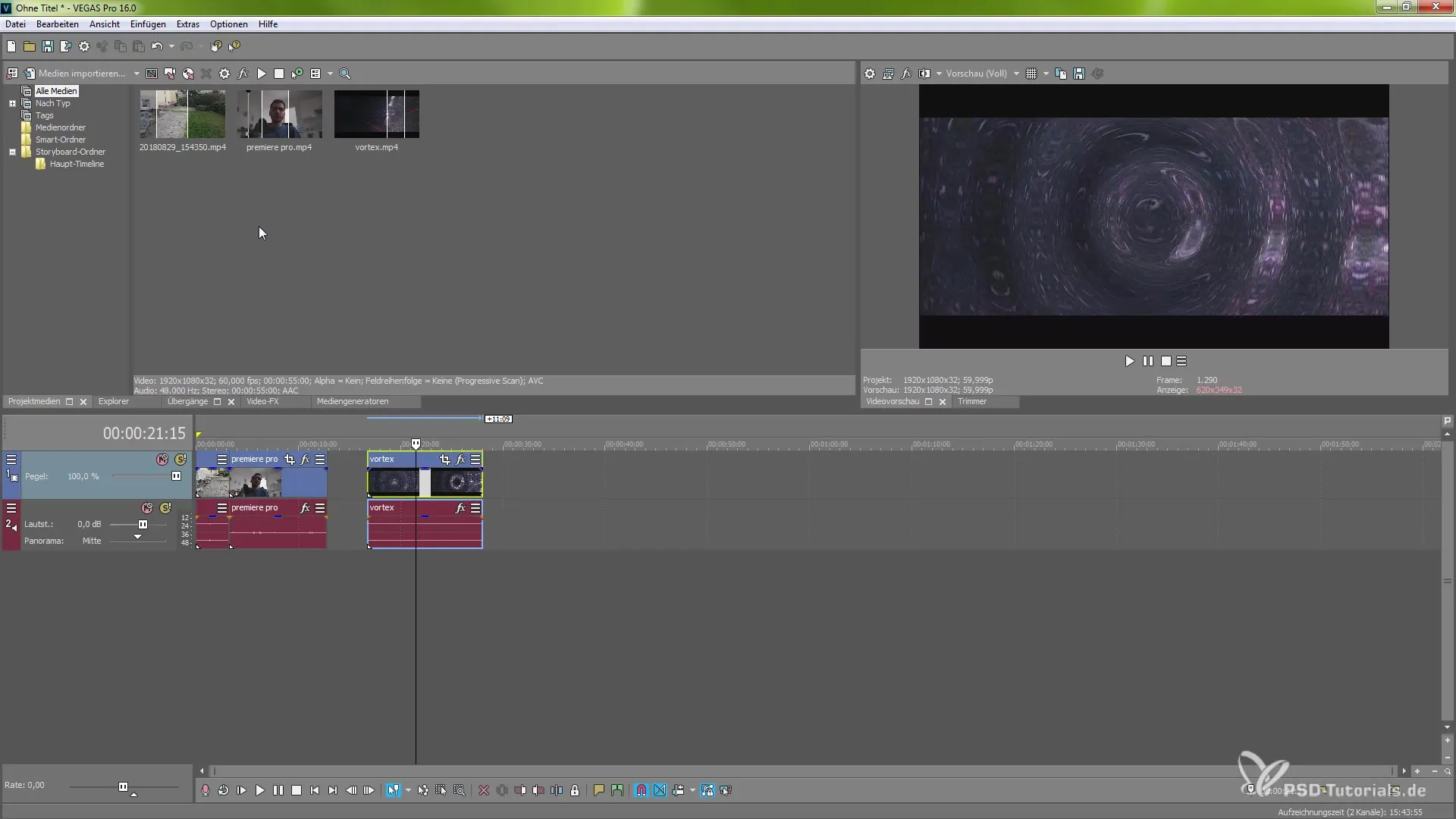This screenshot has height=819, width=1456.
Task: Click the record microphone button in transport bar
Action: click(x=206, y=790)
